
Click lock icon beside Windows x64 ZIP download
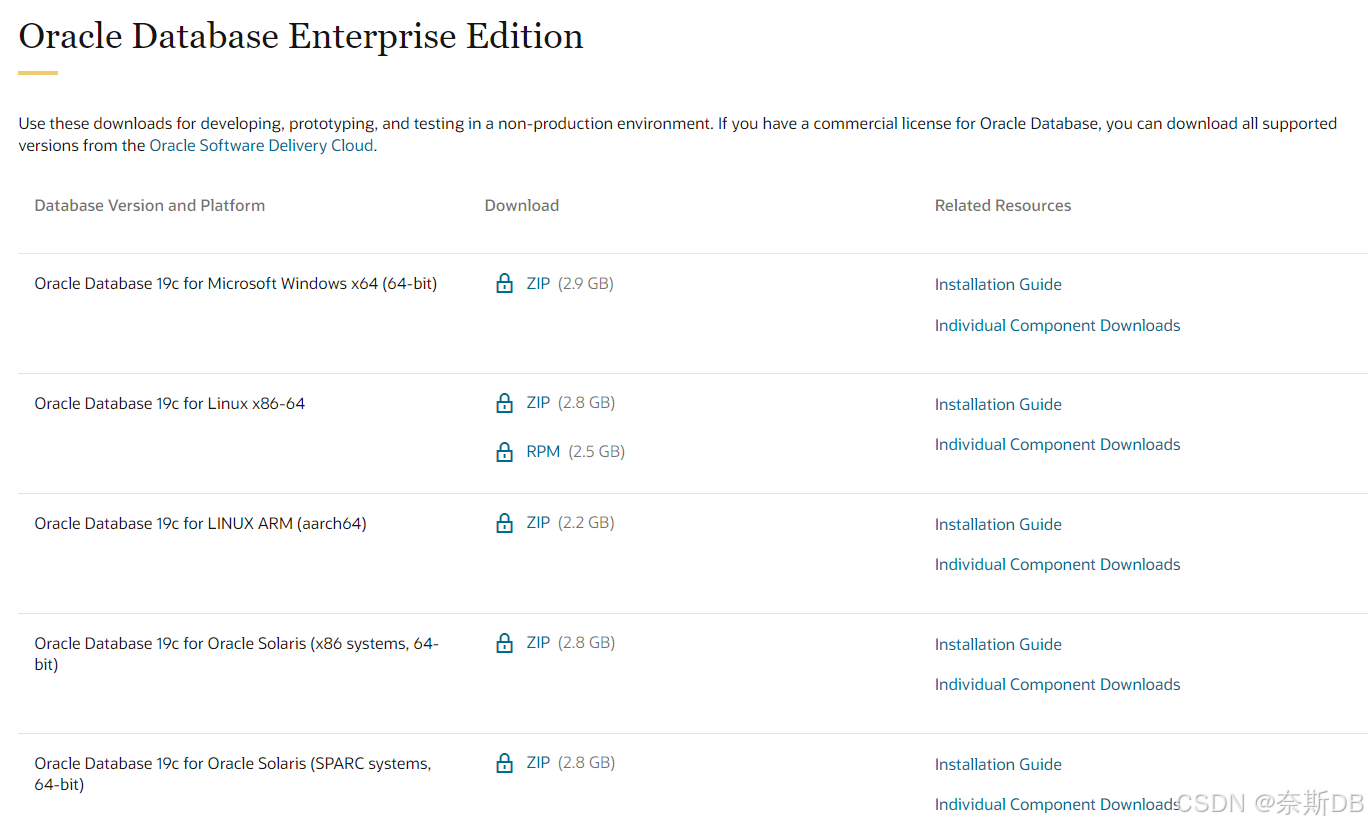505,283
